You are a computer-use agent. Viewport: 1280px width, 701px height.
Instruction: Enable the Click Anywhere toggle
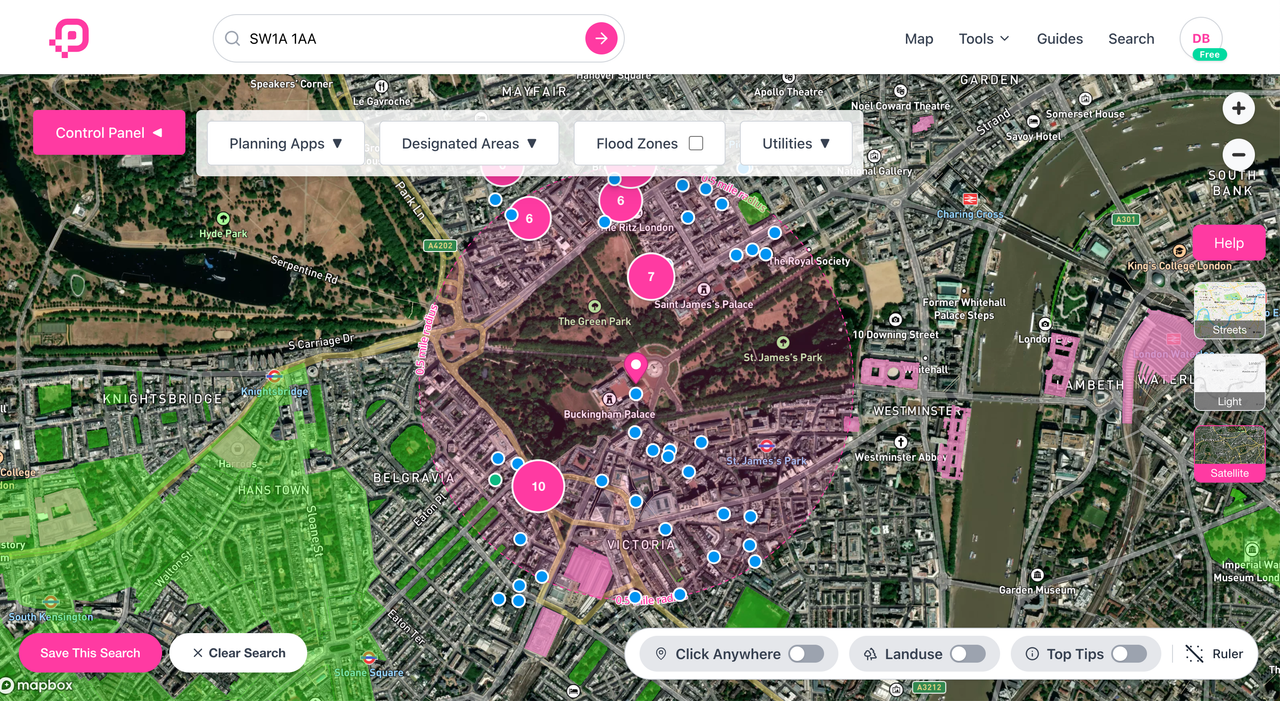click(806, 654)
